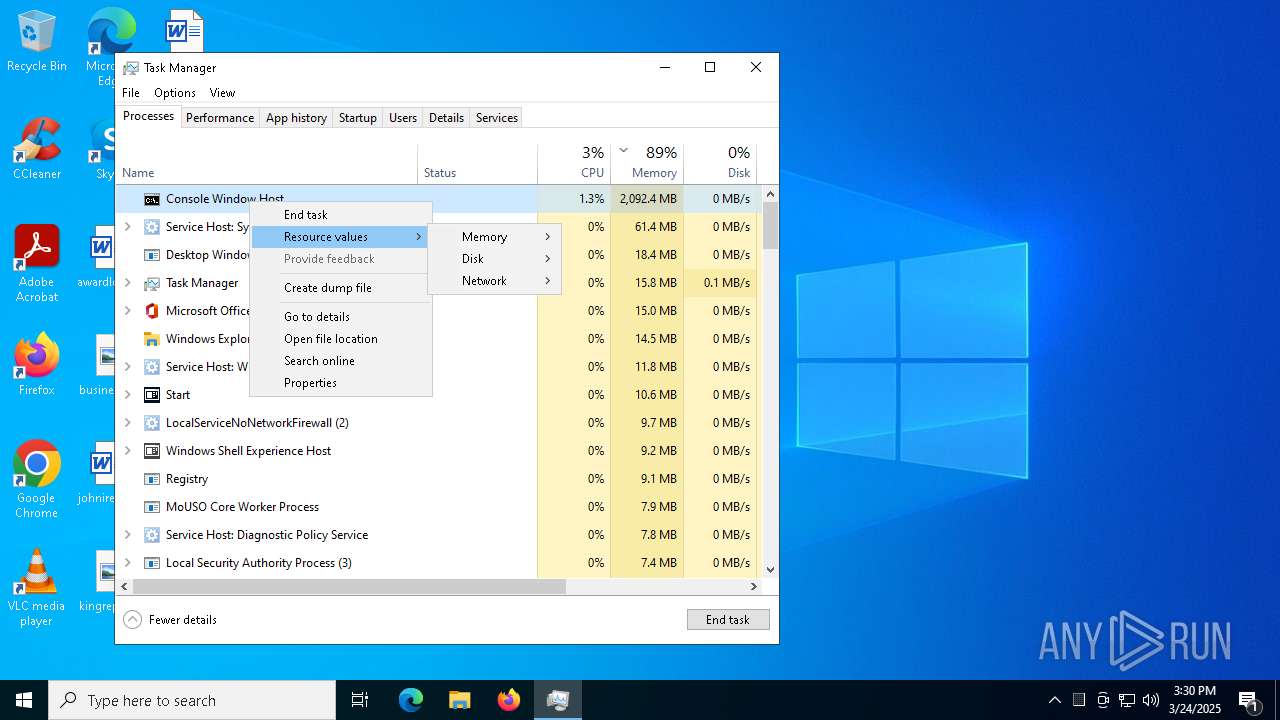Screen dimensions: 1280x720
Task: Open the notification center icon
Action: pos(1248,700)
